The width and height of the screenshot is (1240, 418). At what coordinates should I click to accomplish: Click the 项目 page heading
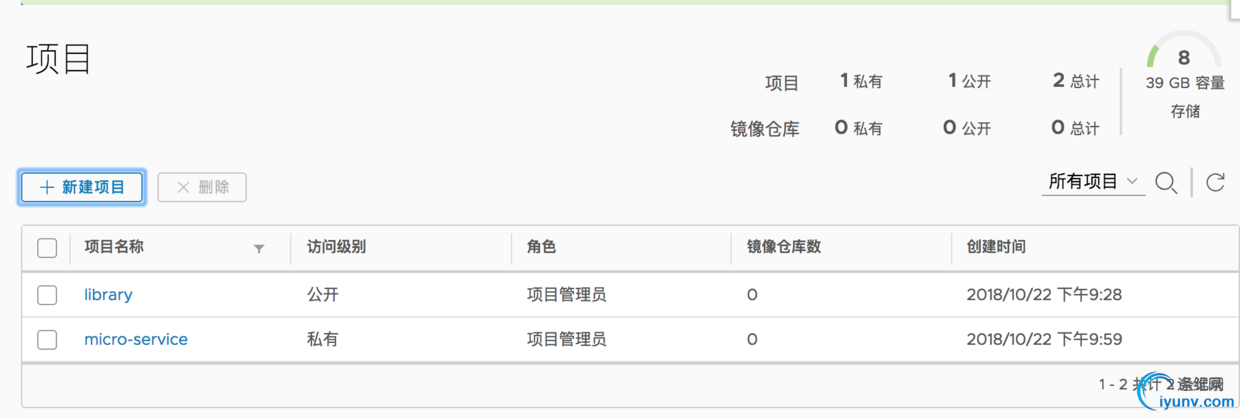[59, 60]
